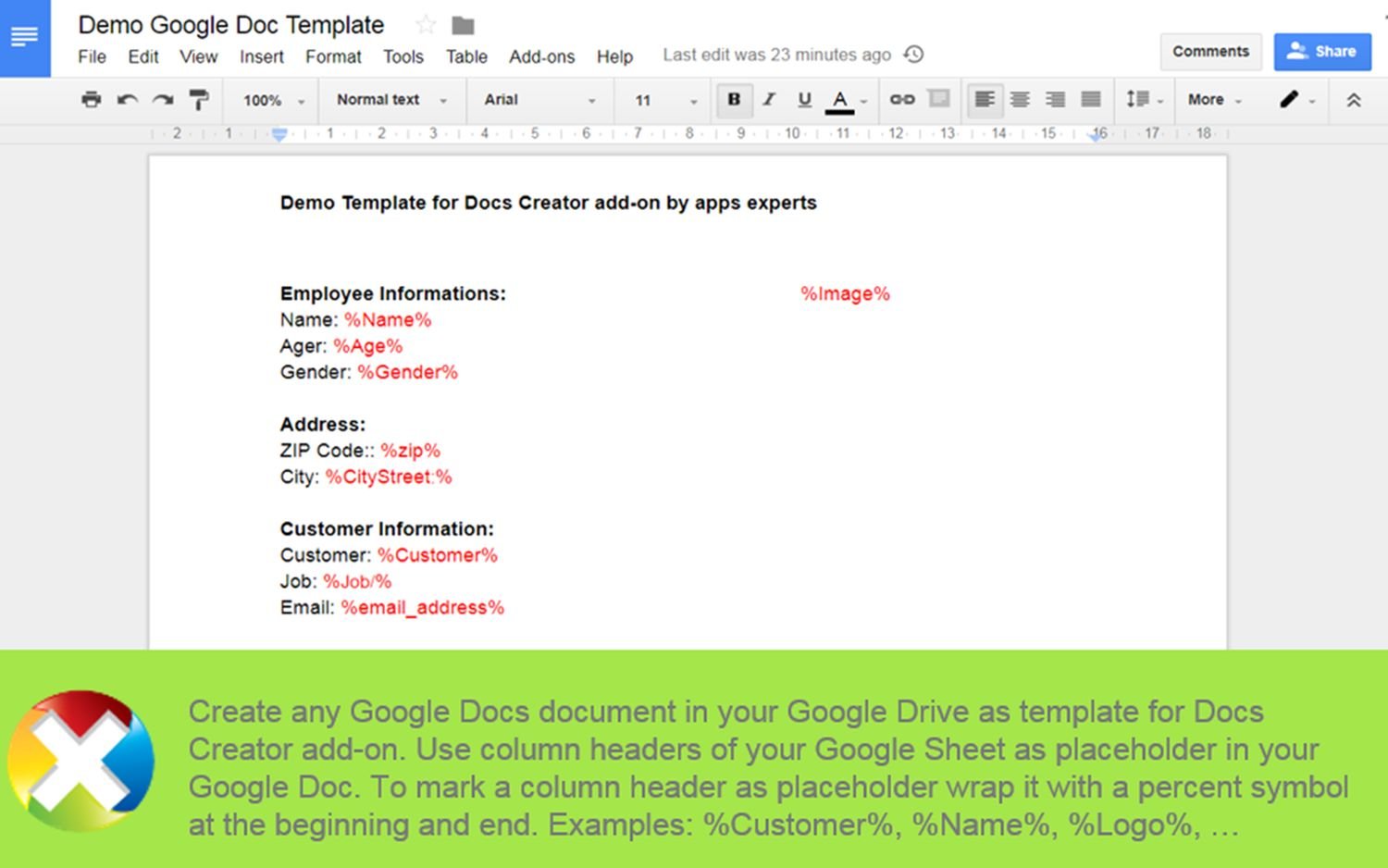The image size is (1388, 868).
Task: Click the redo arrow icon
Action: pos(163,99)
